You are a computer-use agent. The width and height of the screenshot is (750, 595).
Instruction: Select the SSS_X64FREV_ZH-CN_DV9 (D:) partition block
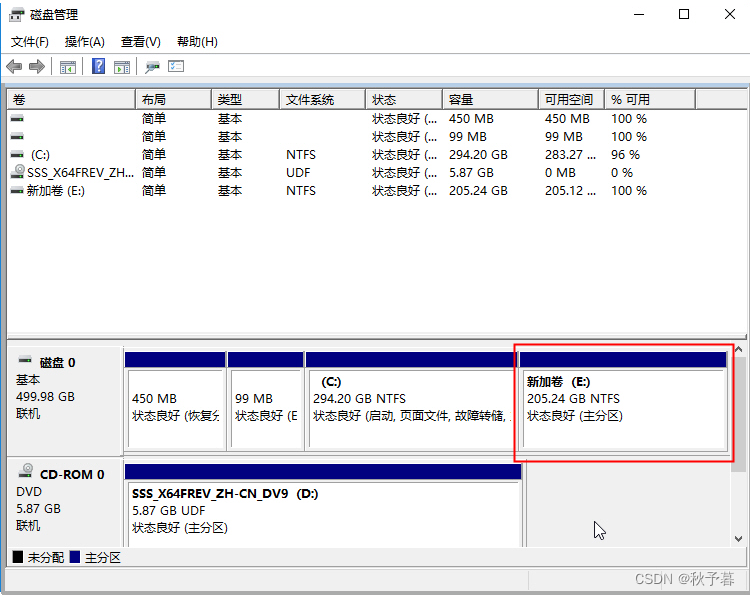[x=323, y=506]
